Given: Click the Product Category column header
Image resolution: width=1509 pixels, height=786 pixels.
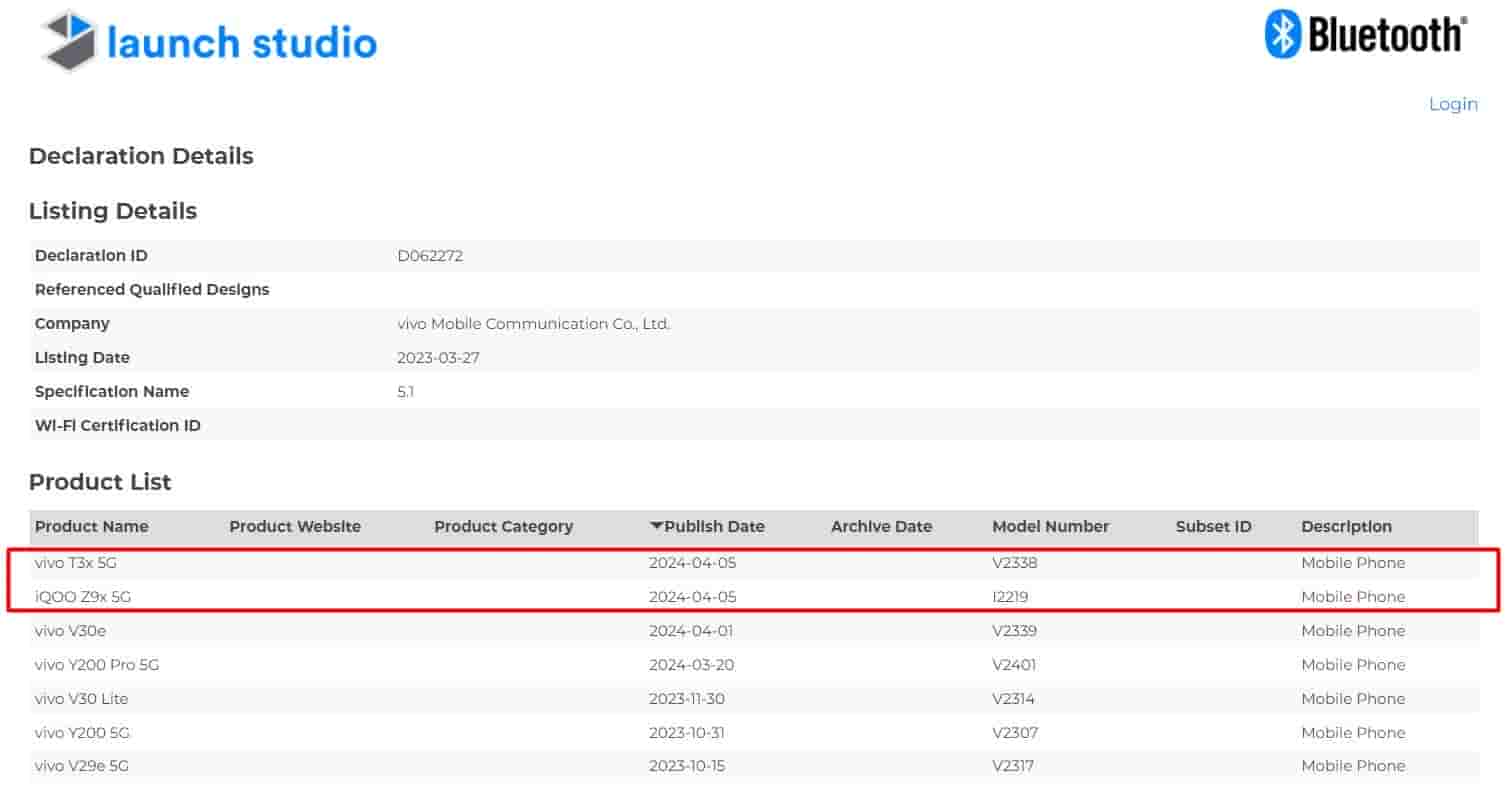Looking at the screenshot, I should (x=503, y=526).
